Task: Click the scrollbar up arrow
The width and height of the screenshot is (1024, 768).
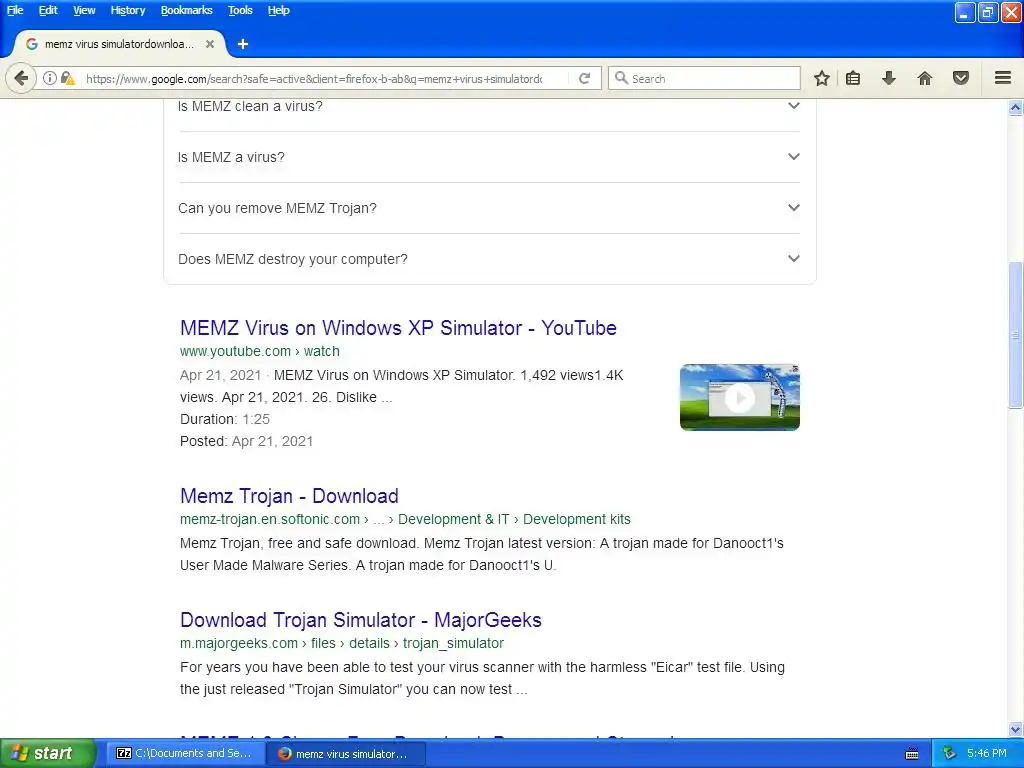Action: click(x=1016, y=108)
